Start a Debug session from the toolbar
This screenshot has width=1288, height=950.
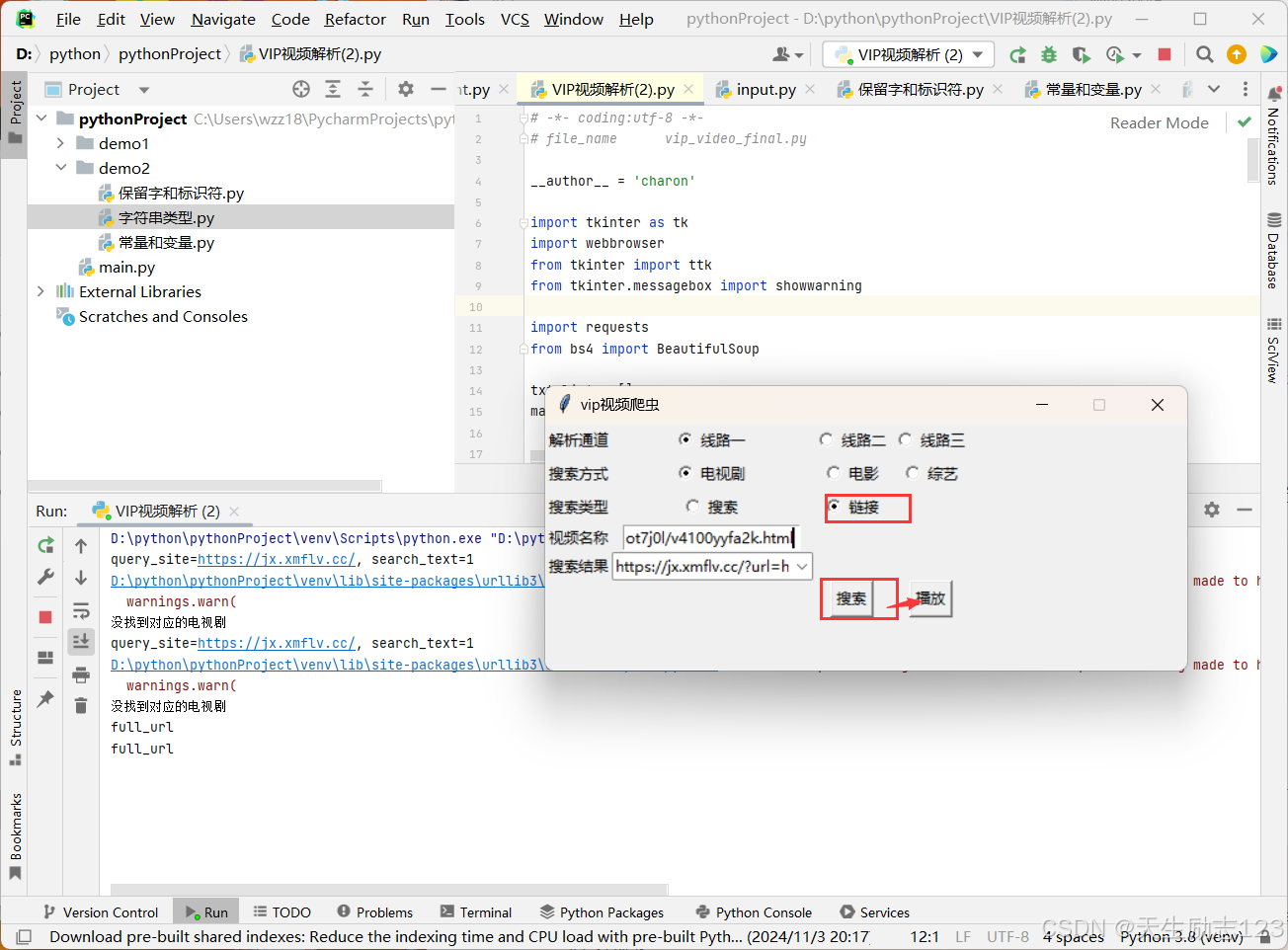pos(1048,55)
